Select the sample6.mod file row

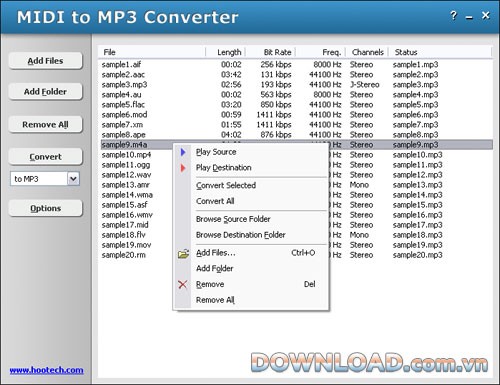(296, 114)
